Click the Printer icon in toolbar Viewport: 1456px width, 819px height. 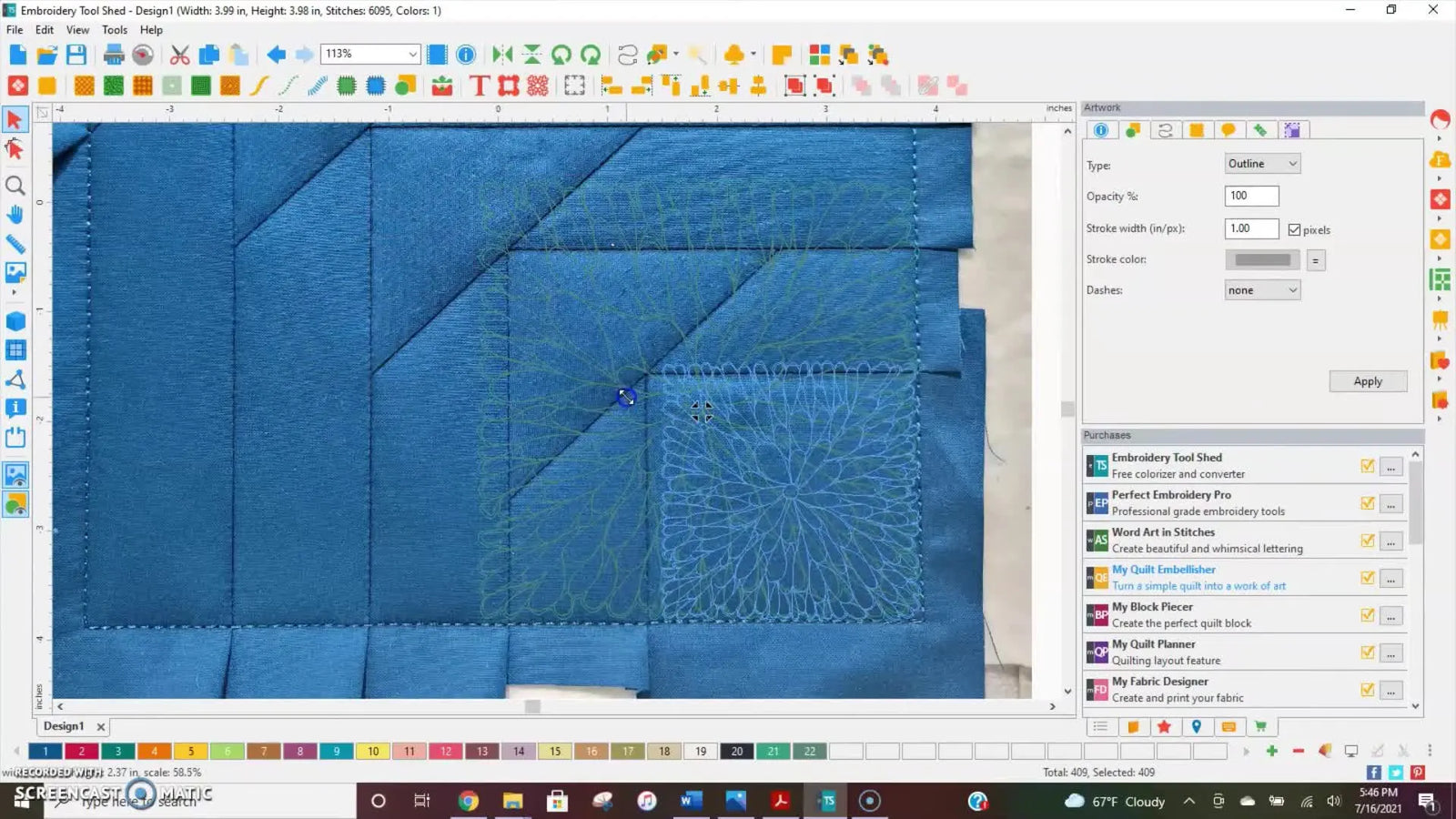pos(113,55)
